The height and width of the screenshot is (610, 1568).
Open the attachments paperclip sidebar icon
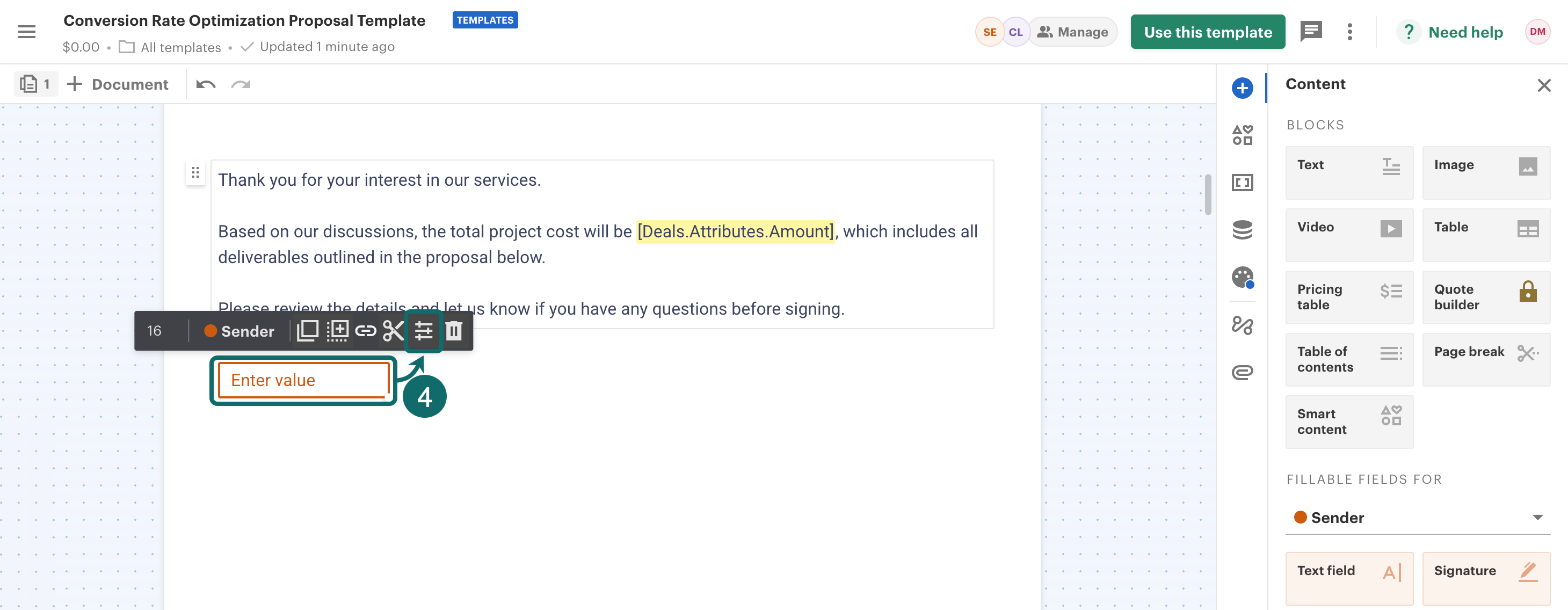coord(1242,372)
